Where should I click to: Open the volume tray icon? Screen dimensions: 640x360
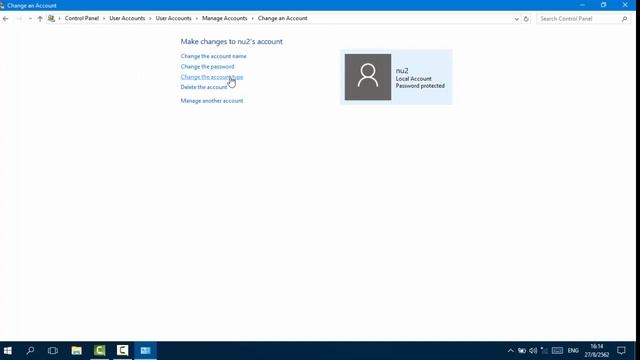coord(533,351)
